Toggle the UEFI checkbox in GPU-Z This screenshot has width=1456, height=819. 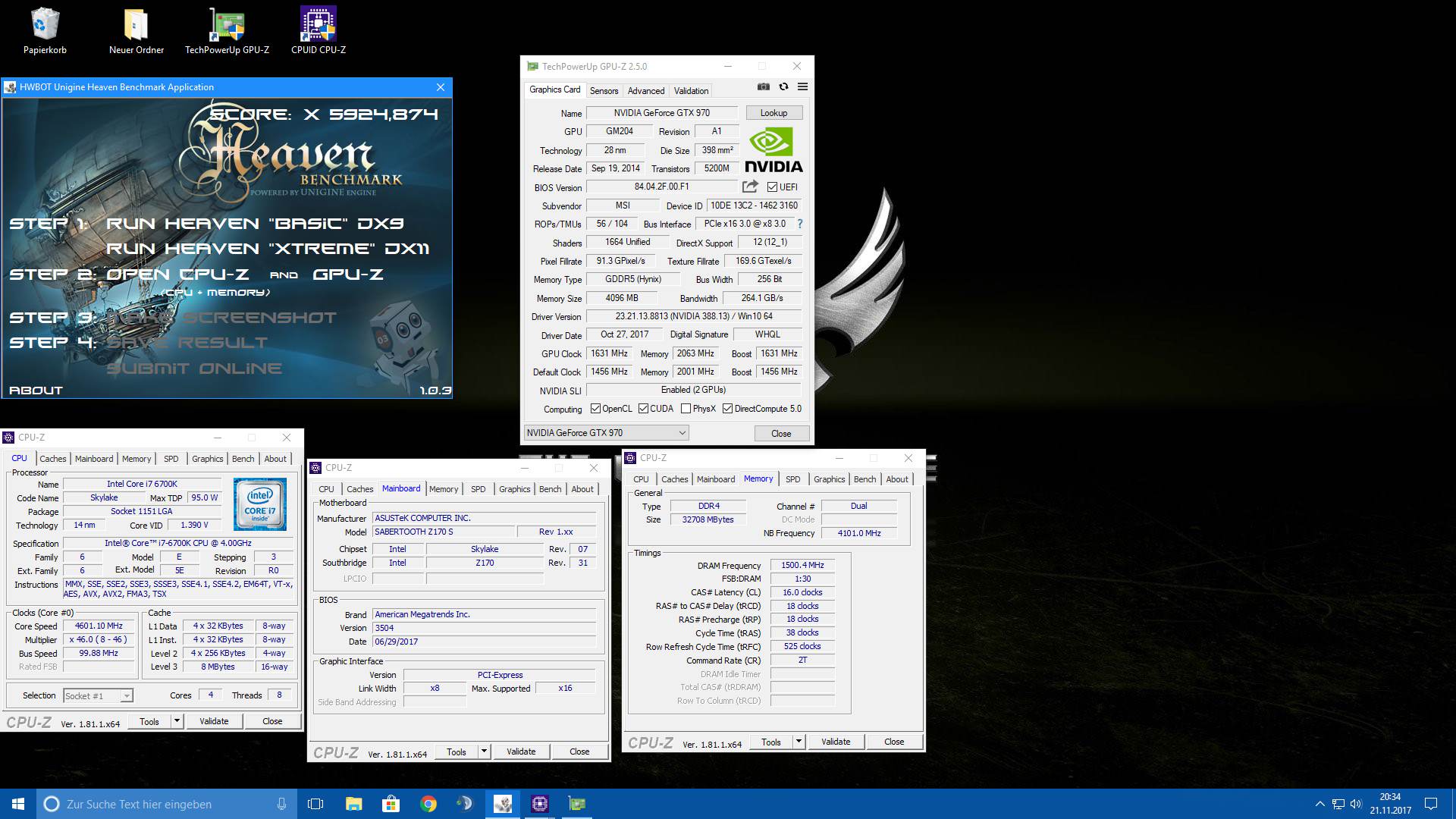772,187
